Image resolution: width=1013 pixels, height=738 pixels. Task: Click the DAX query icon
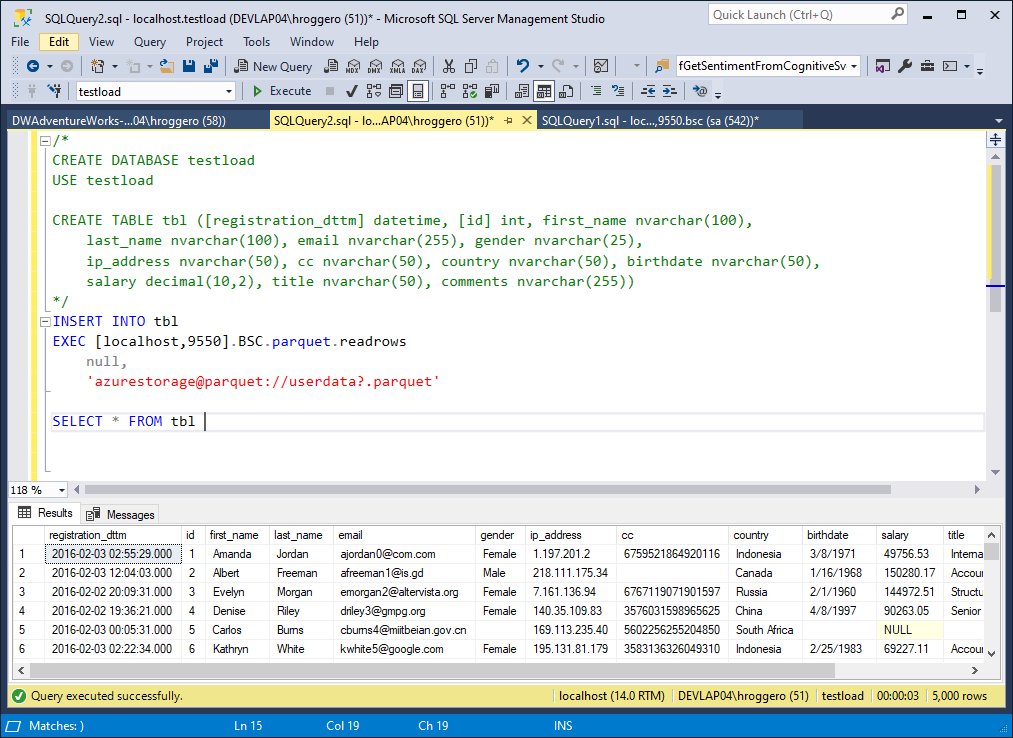point(421,66)
